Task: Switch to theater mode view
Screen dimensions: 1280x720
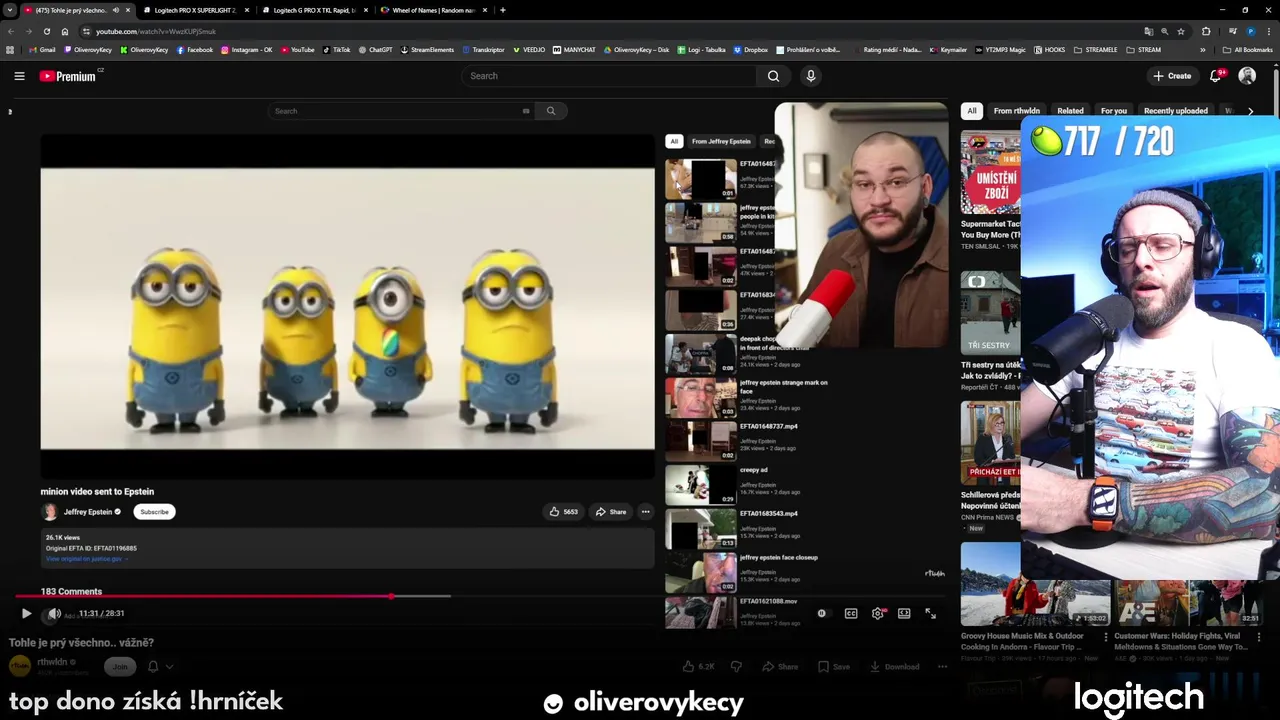Action: 904,613
